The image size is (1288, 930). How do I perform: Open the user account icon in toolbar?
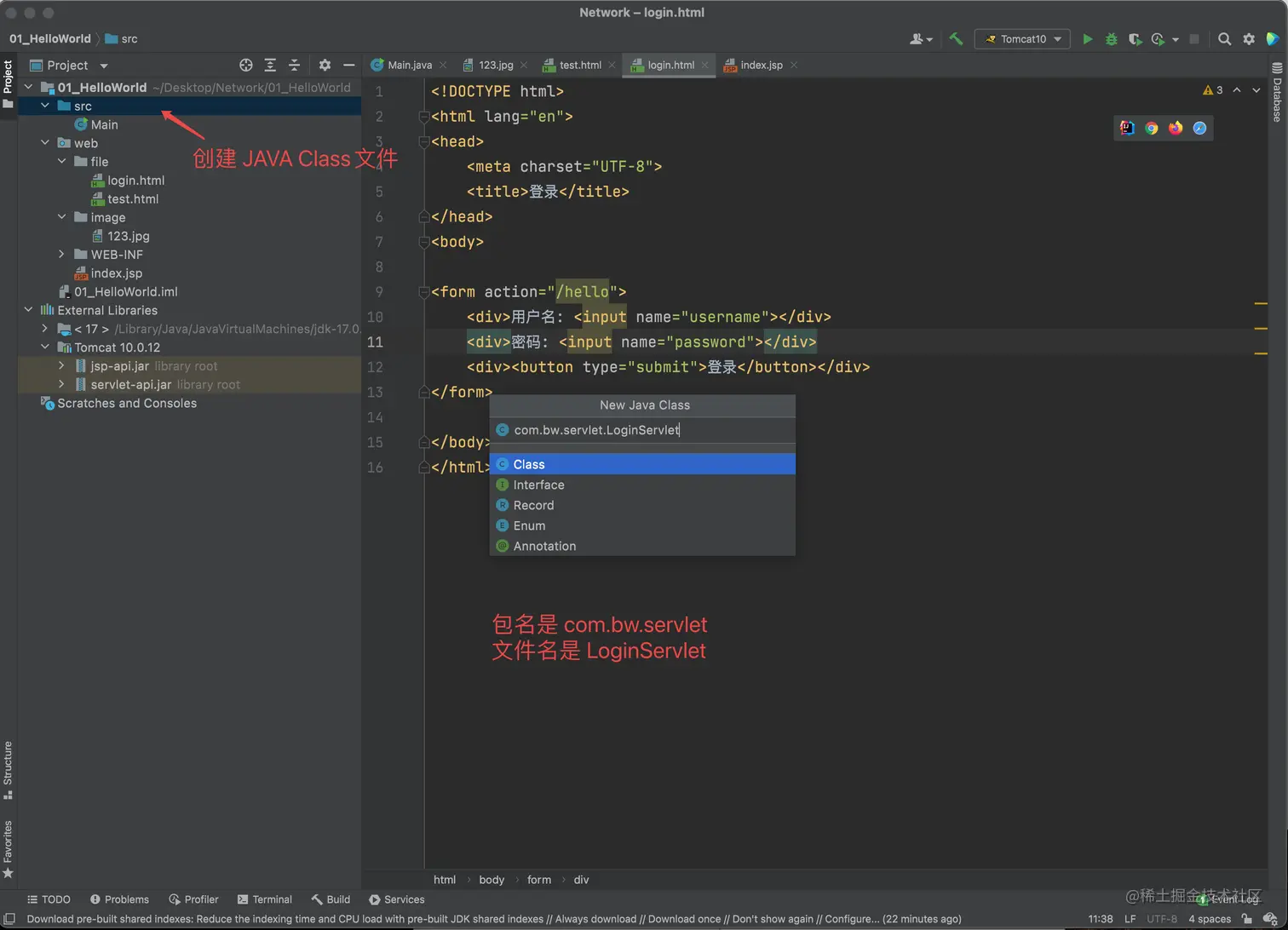click(x=921, y=39)
